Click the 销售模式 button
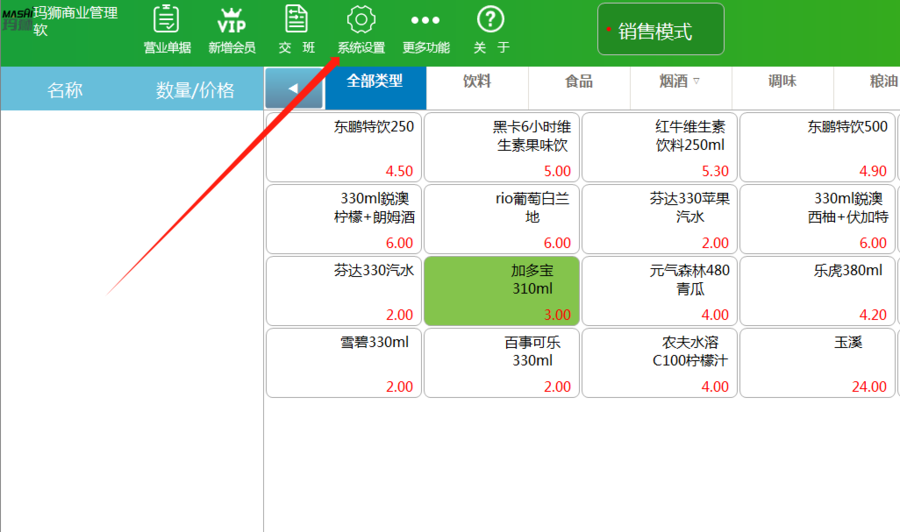Viewport: 900px width, 532px height. [x=661, y=29]
